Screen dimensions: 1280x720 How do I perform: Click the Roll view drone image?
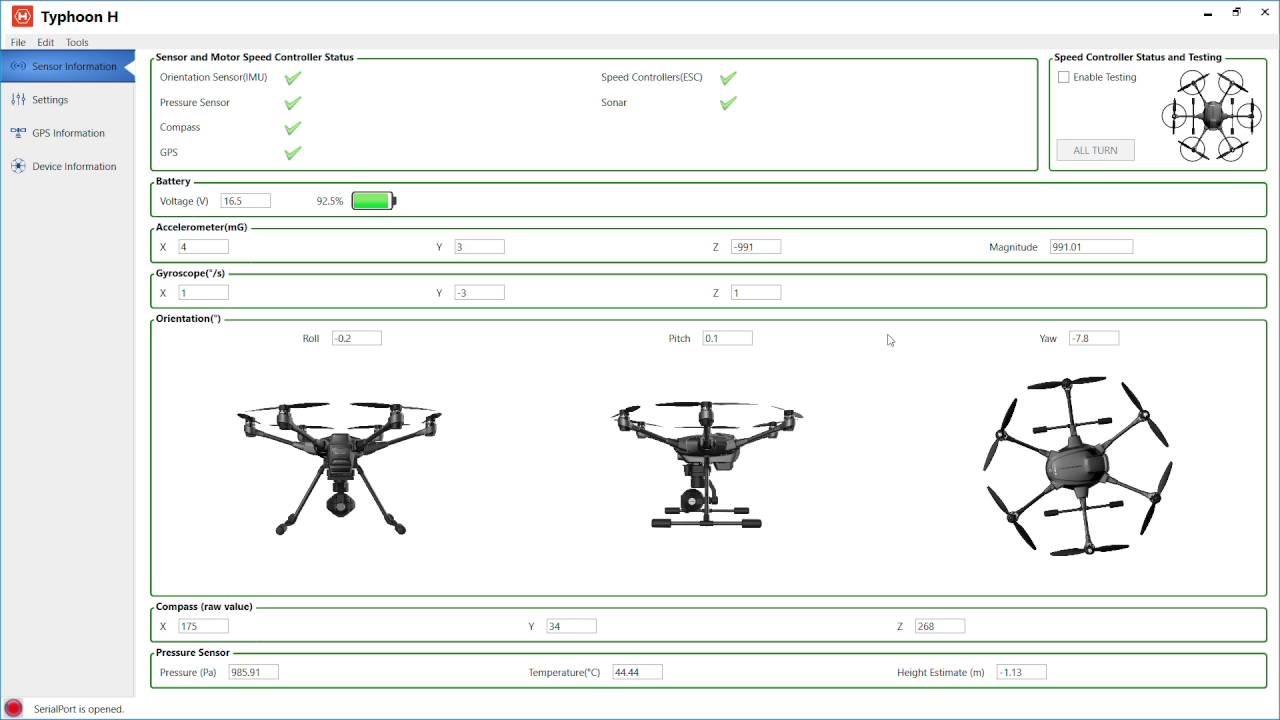(x=340, y=468)
